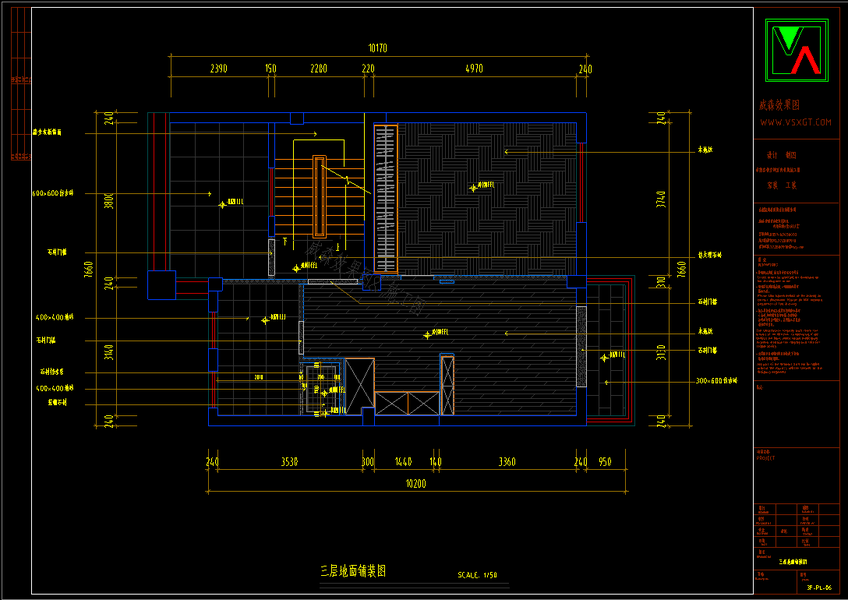Click the sheet number 3F-PL-06

pos(819,588)
